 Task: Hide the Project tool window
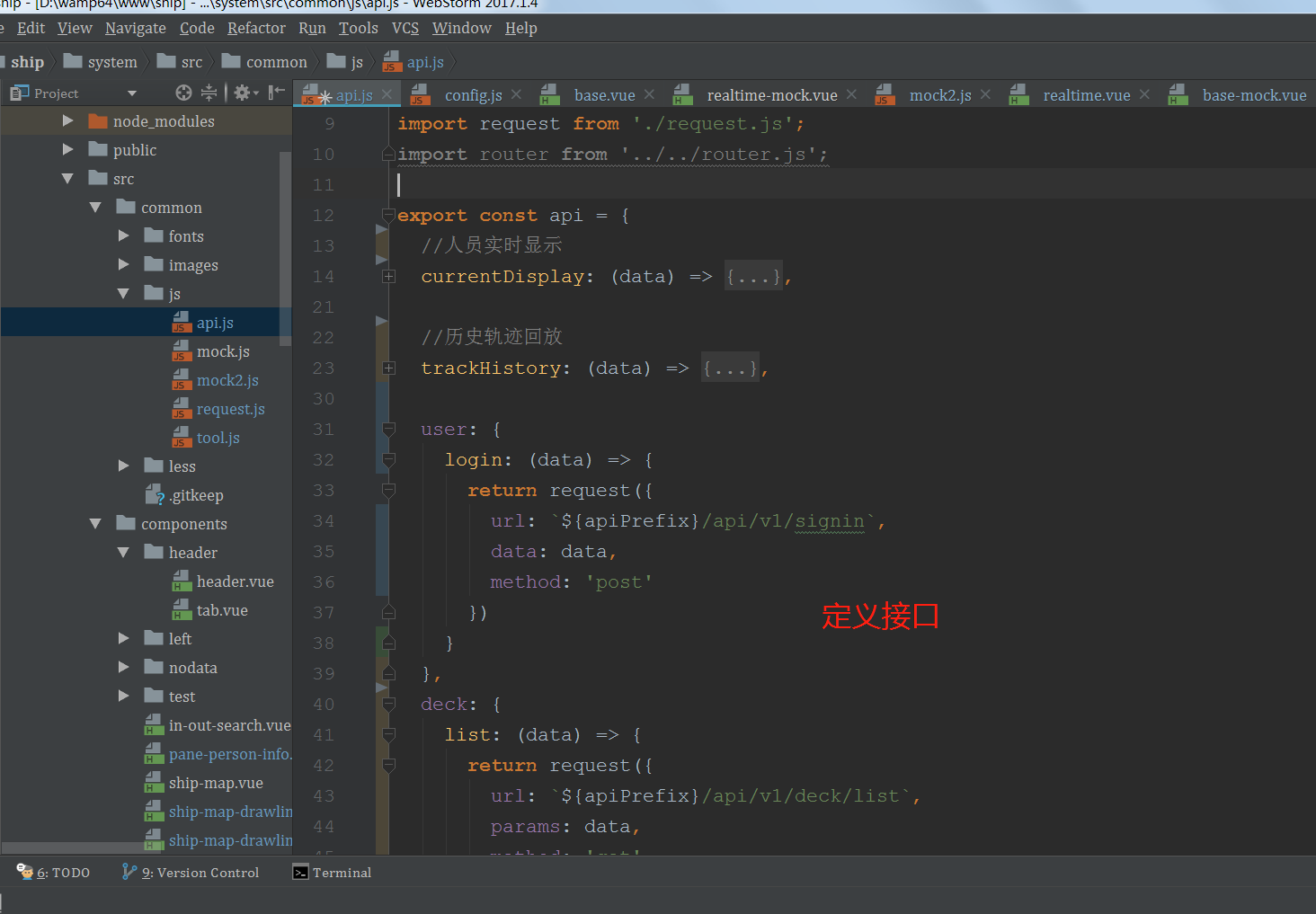tap(276, 93)
